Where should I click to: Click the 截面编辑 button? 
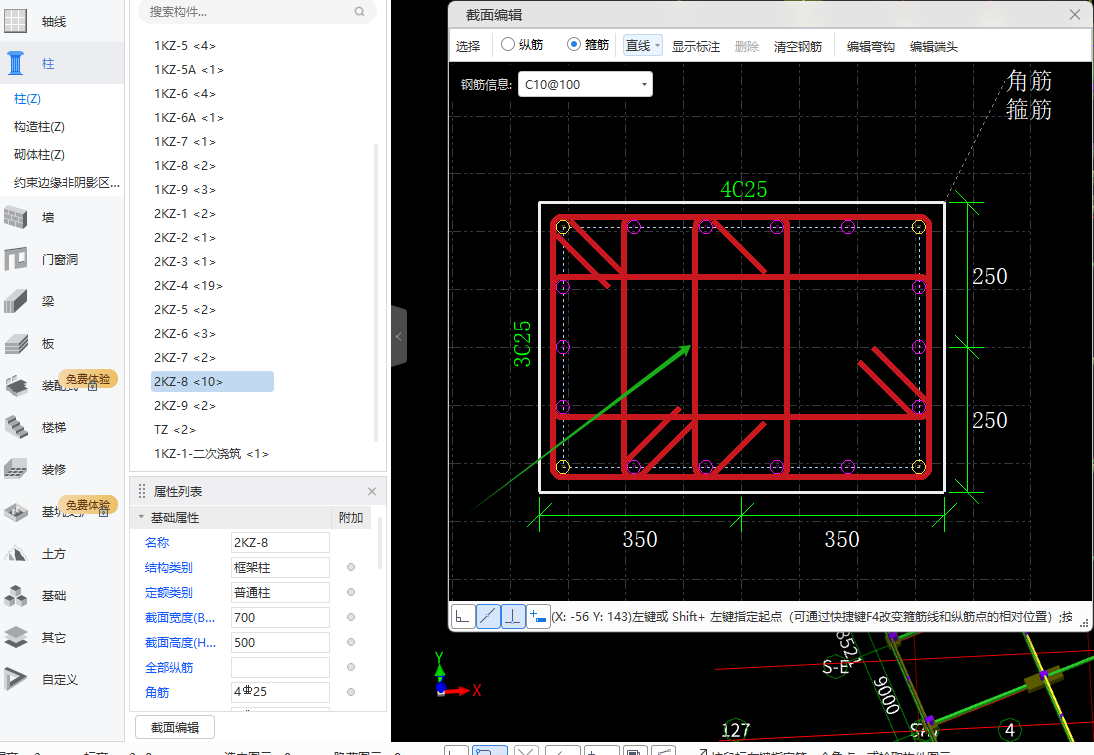(x=174, y=727)
